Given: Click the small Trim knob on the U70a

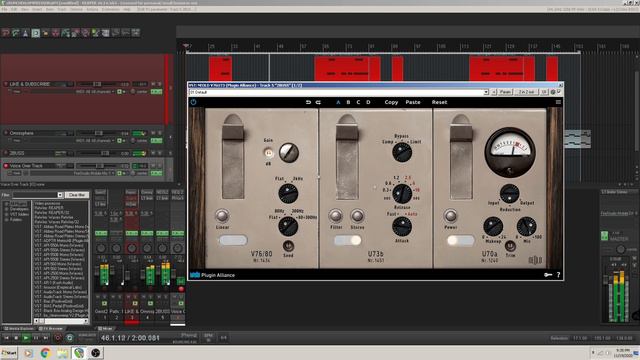Looking at the screenshot, I should click(x=510, y=246).
